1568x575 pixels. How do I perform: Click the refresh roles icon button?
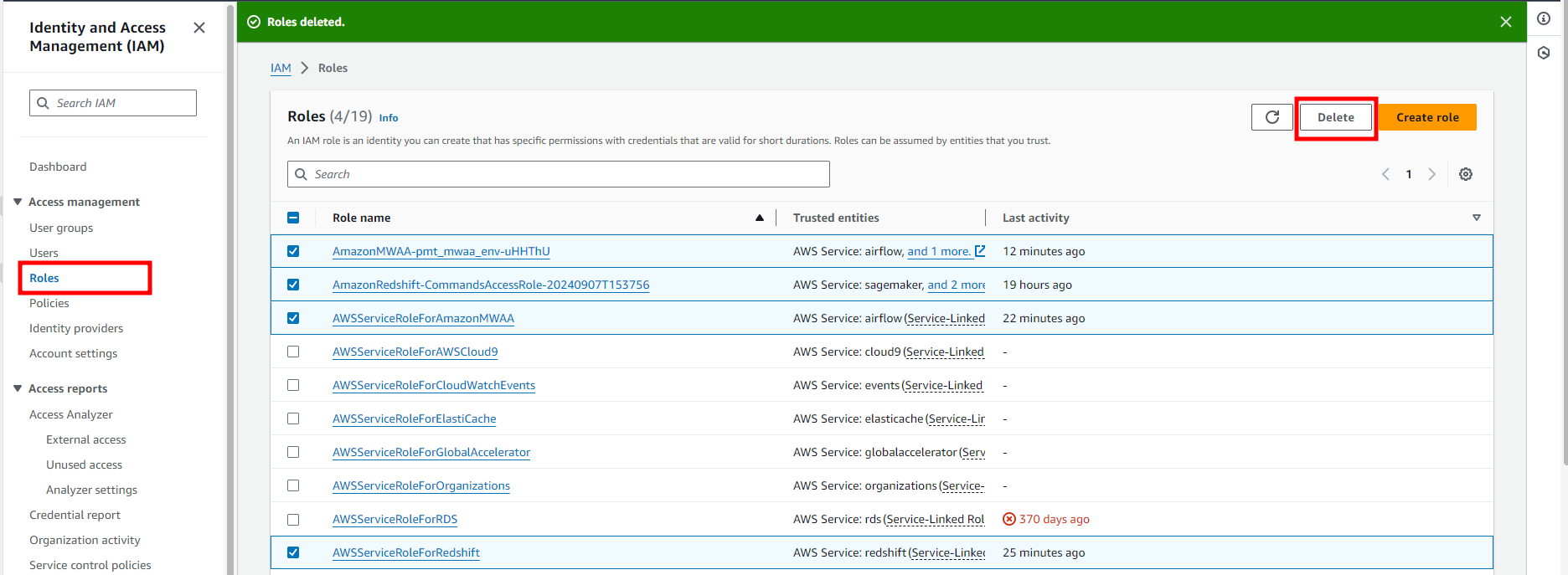tap(1272, 117)
